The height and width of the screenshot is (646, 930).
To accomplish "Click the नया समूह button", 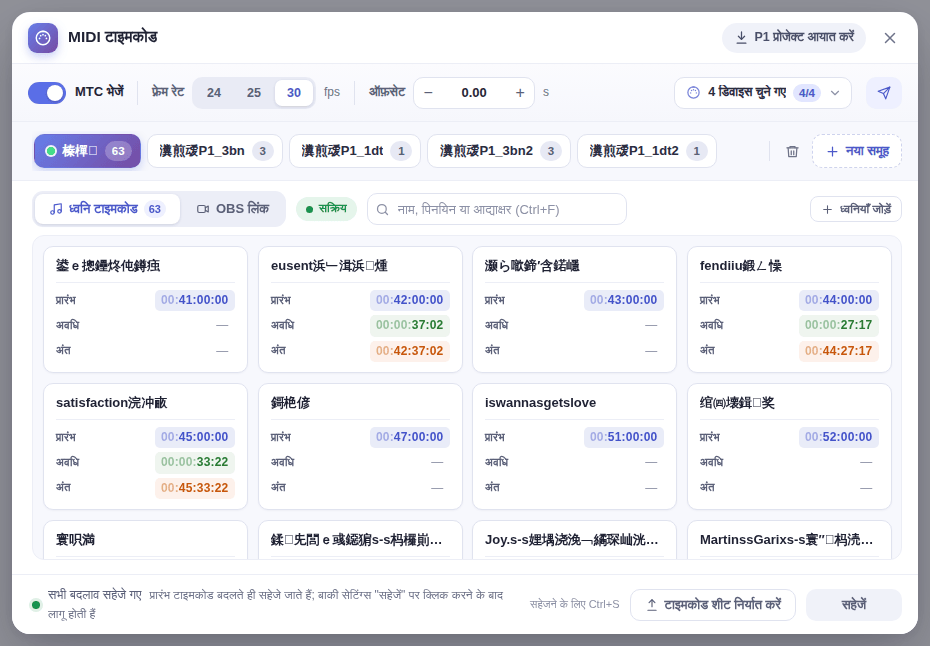I will pos(857,151).
